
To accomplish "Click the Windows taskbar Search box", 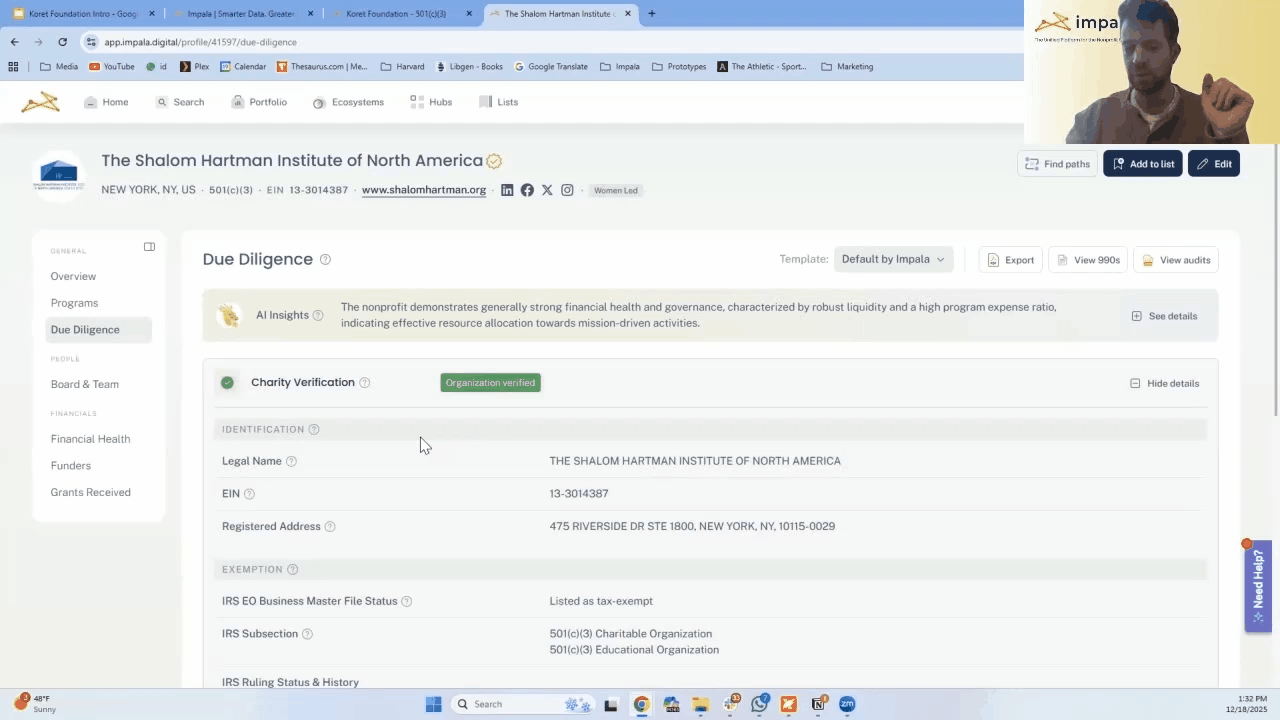I will [500, 704].
